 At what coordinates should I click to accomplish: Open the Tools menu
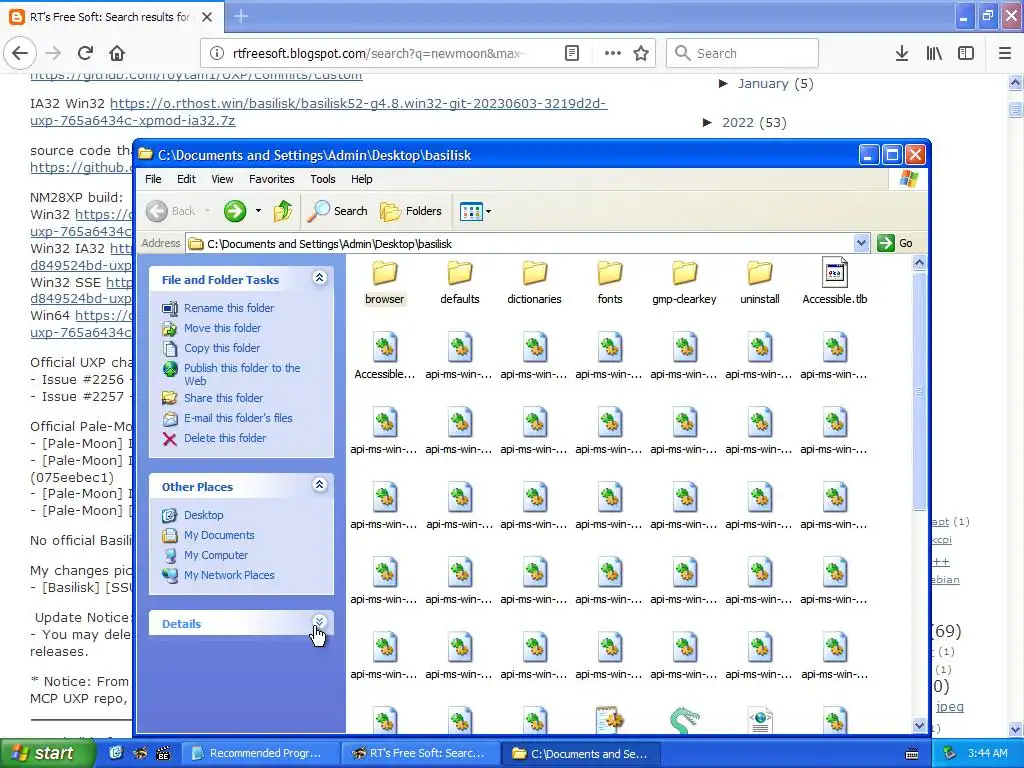point(323,179)
